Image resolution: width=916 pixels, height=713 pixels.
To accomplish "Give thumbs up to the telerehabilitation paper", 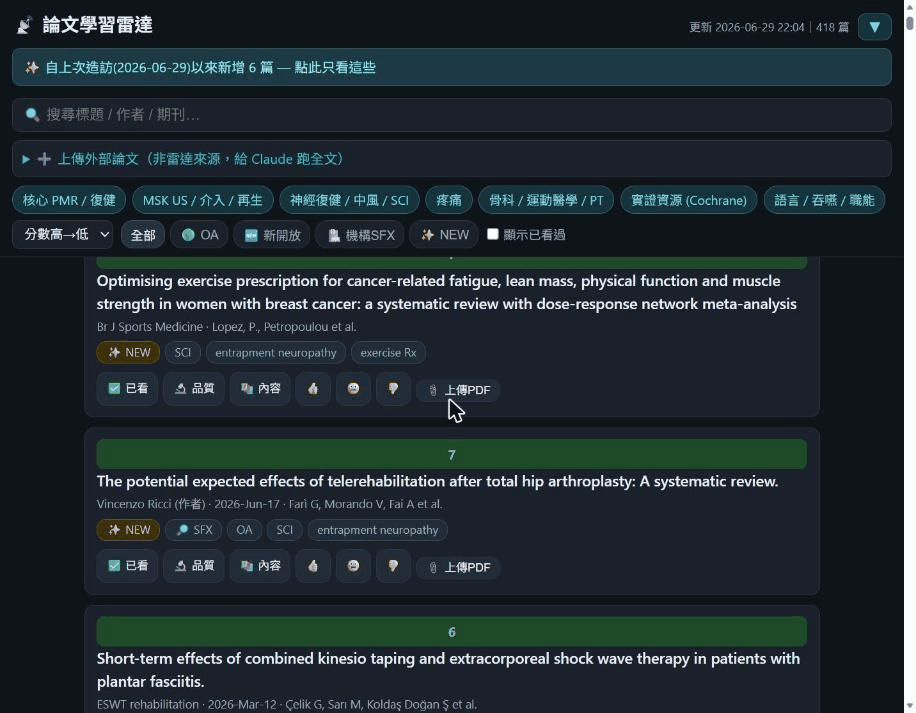I will point(313,566).
